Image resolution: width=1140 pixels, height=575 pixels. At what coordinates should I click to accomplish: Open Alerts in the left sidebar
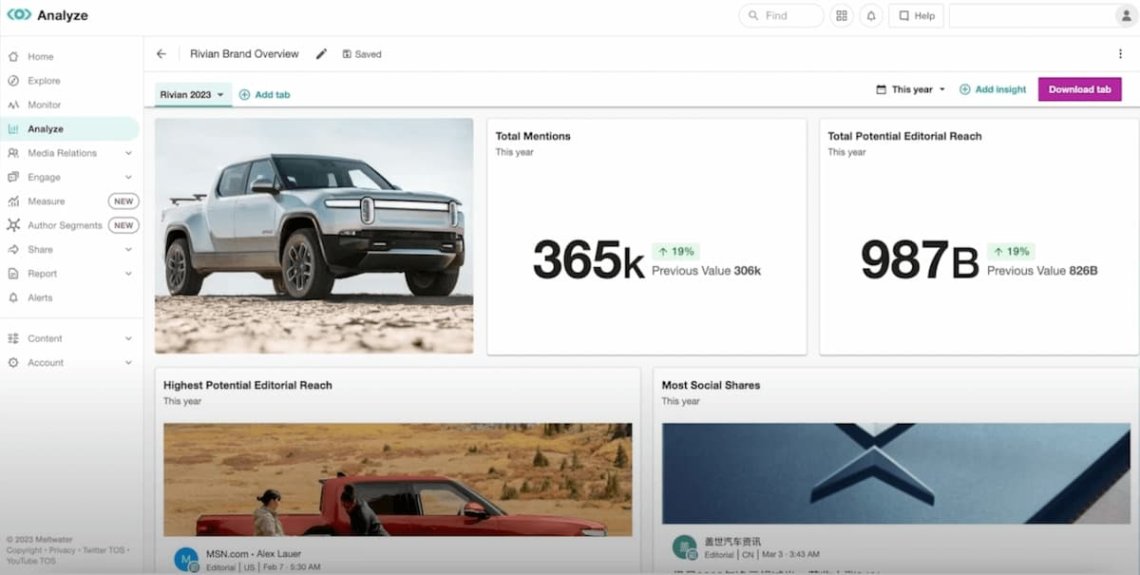[x=40, y=298]
